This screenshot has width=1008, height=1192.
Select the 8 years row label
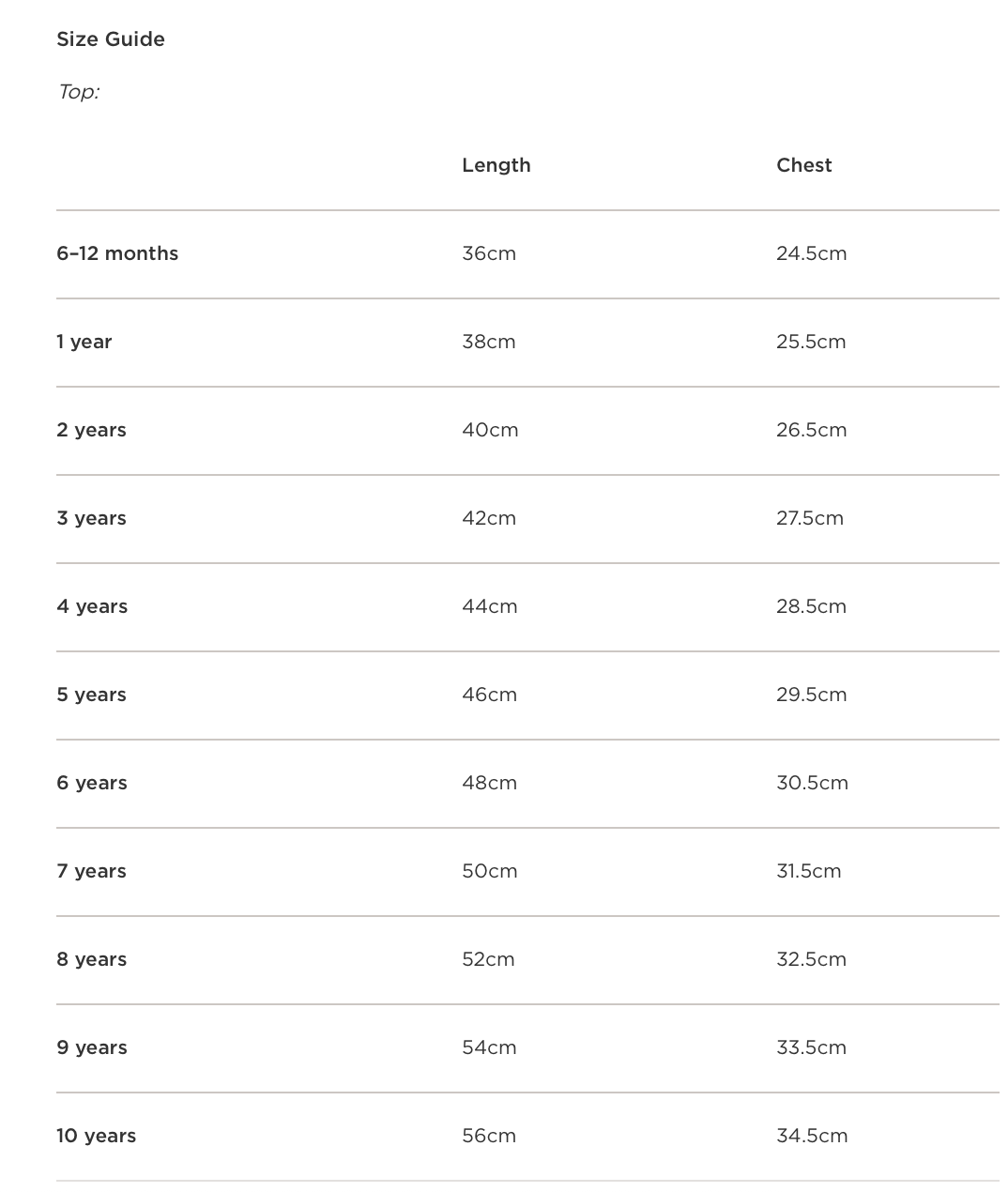[92, 959]
